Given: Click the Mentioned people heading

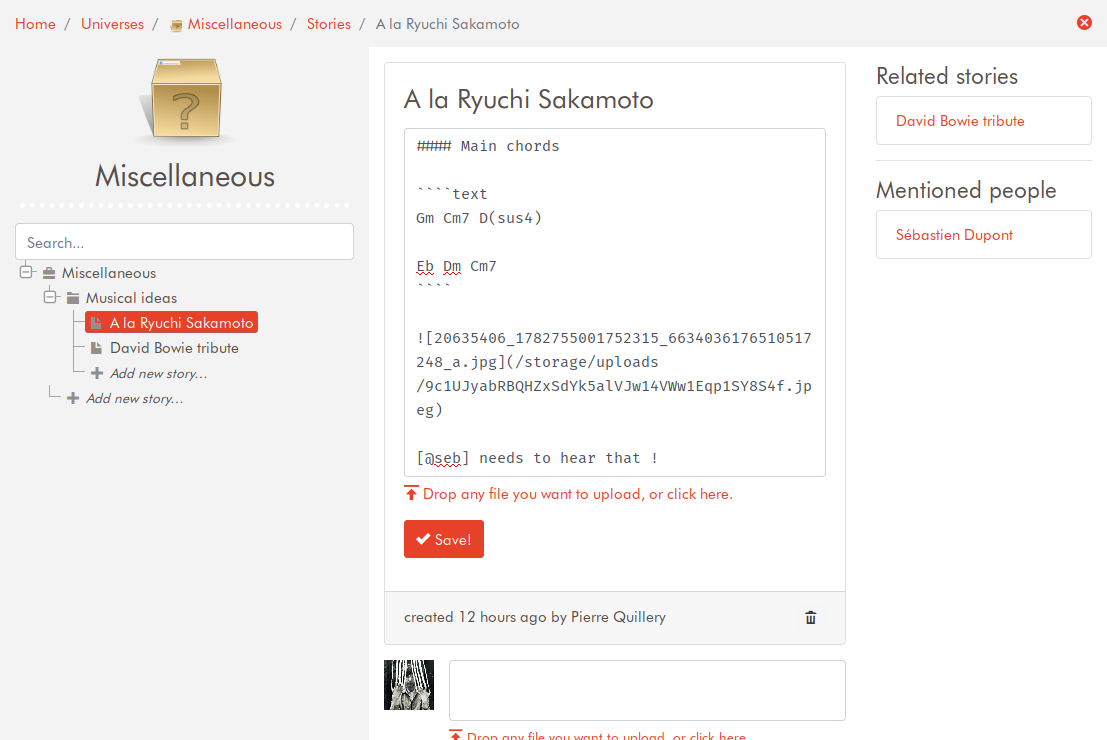Looking at the screenshot, I should click(x=966, y=190).
